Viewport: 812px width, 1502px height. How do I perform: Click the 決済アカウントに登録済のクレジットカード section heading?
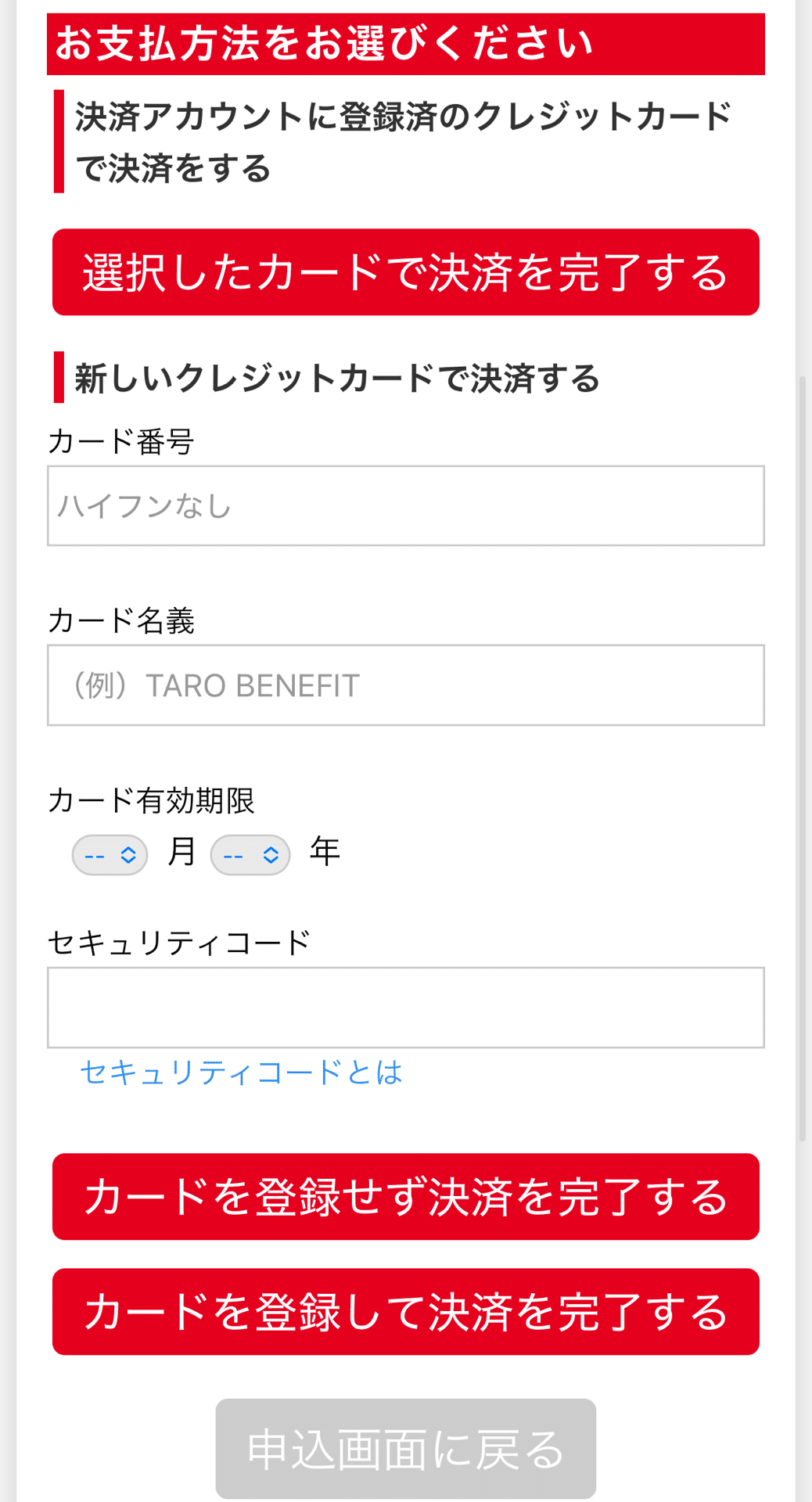(403, 142)
